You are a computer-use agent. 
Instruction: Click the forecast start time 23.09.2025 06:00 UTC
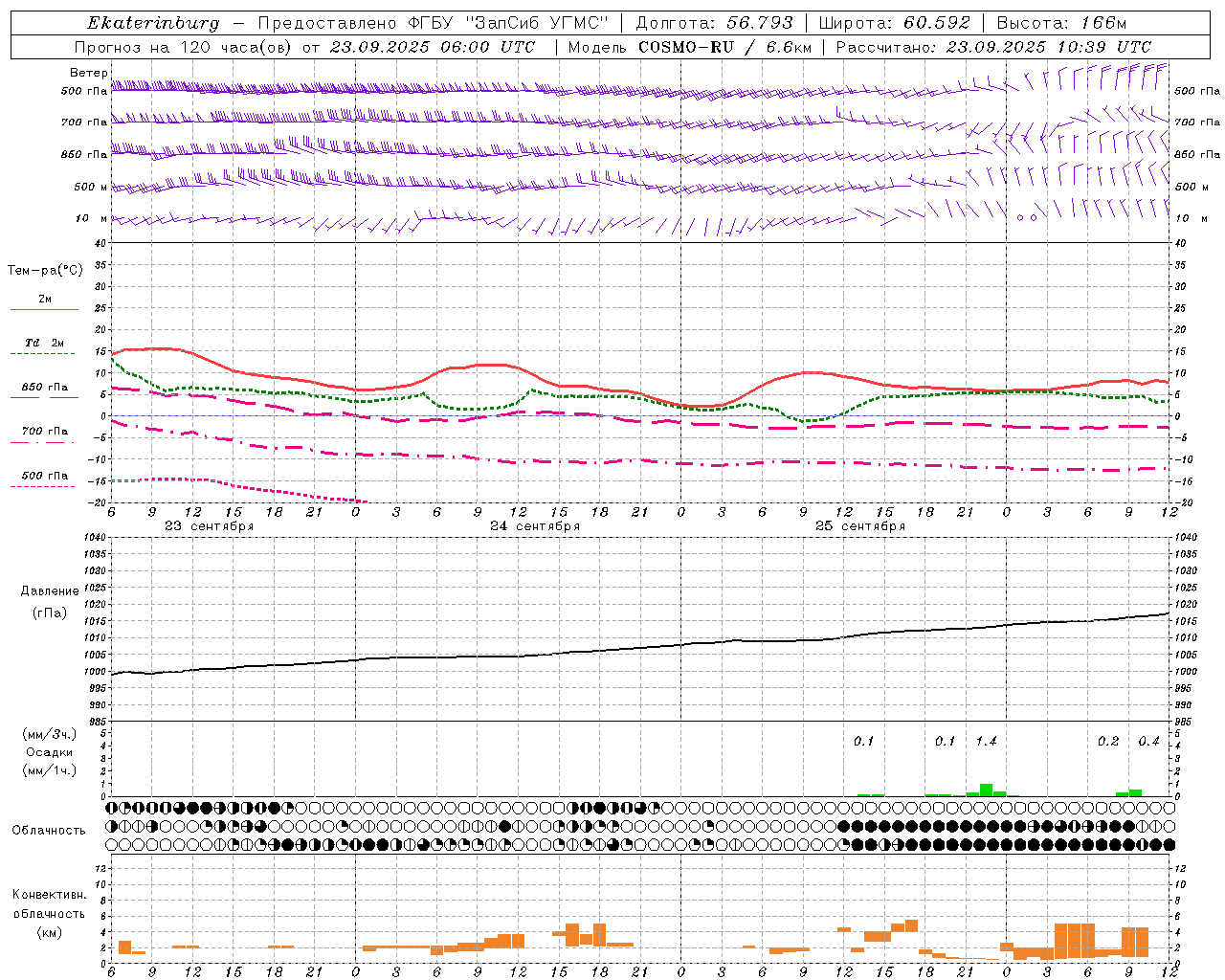[x=433, y=47]
